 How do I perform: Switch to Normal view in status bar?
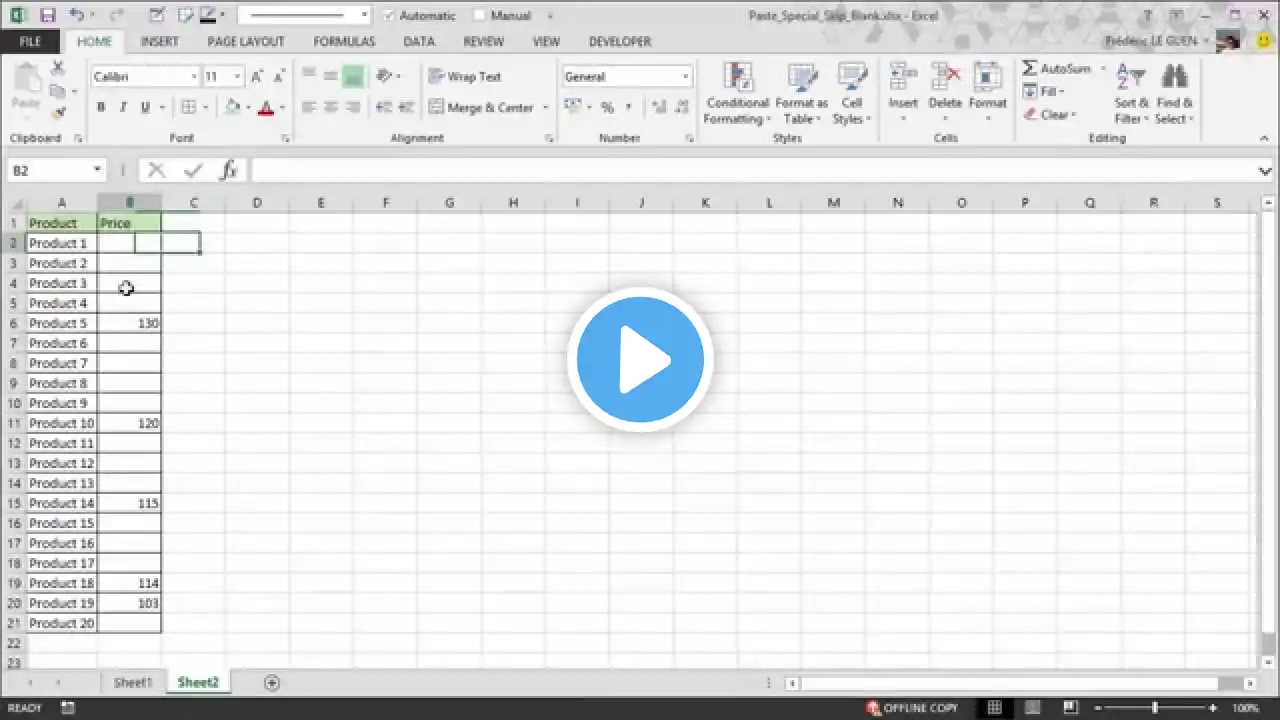994,708
